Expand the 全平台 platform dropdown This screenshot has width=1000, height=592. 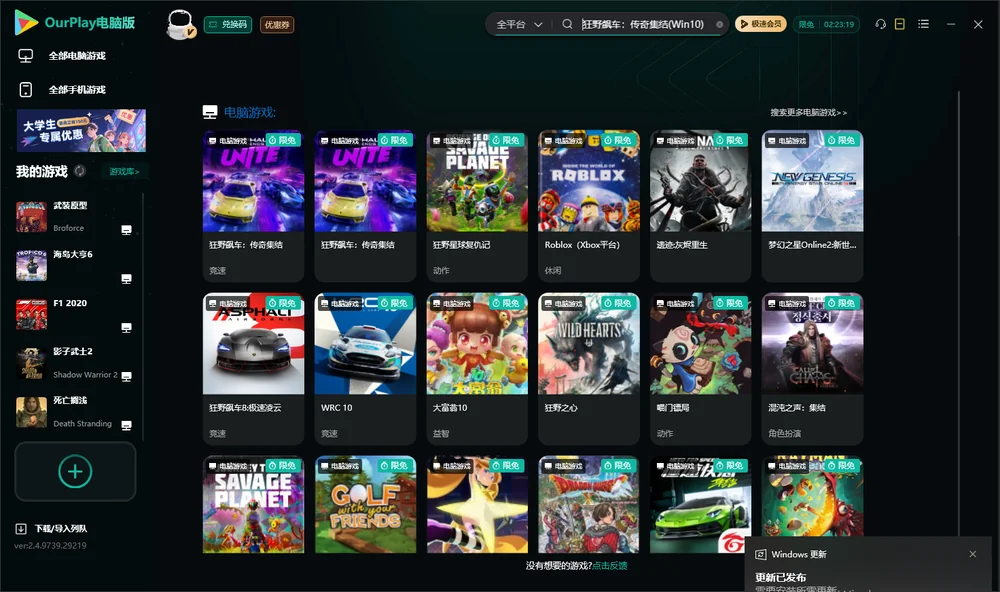(519, 24)
